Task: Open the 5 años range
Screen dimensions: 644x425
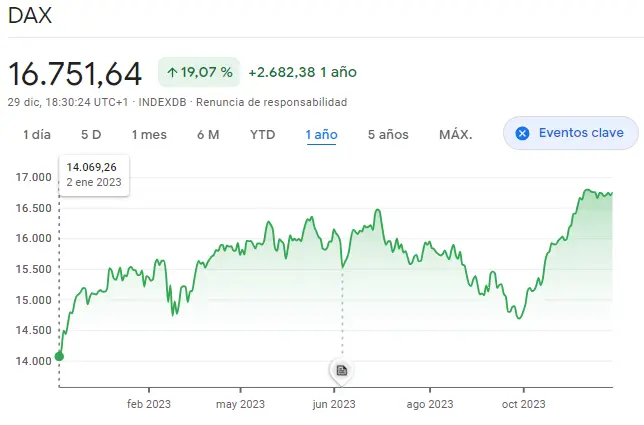Action: coord(388,135)
